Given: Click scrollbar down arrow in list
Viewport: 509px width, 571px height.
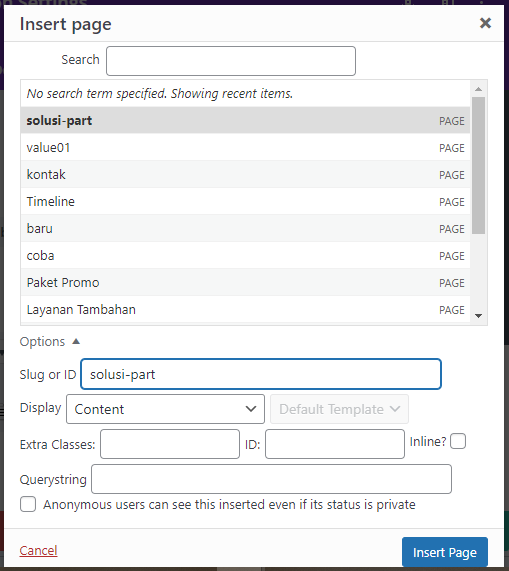Looking at the screenshot, I should click(x=478, y=316).
